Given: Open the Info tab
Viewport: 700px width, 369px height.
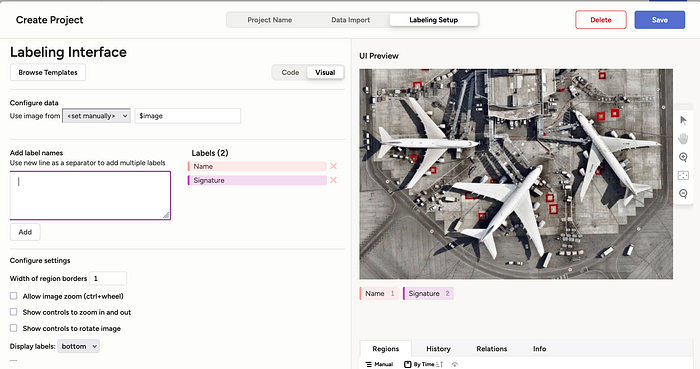Looking at the screenshot, I should 539,349.
